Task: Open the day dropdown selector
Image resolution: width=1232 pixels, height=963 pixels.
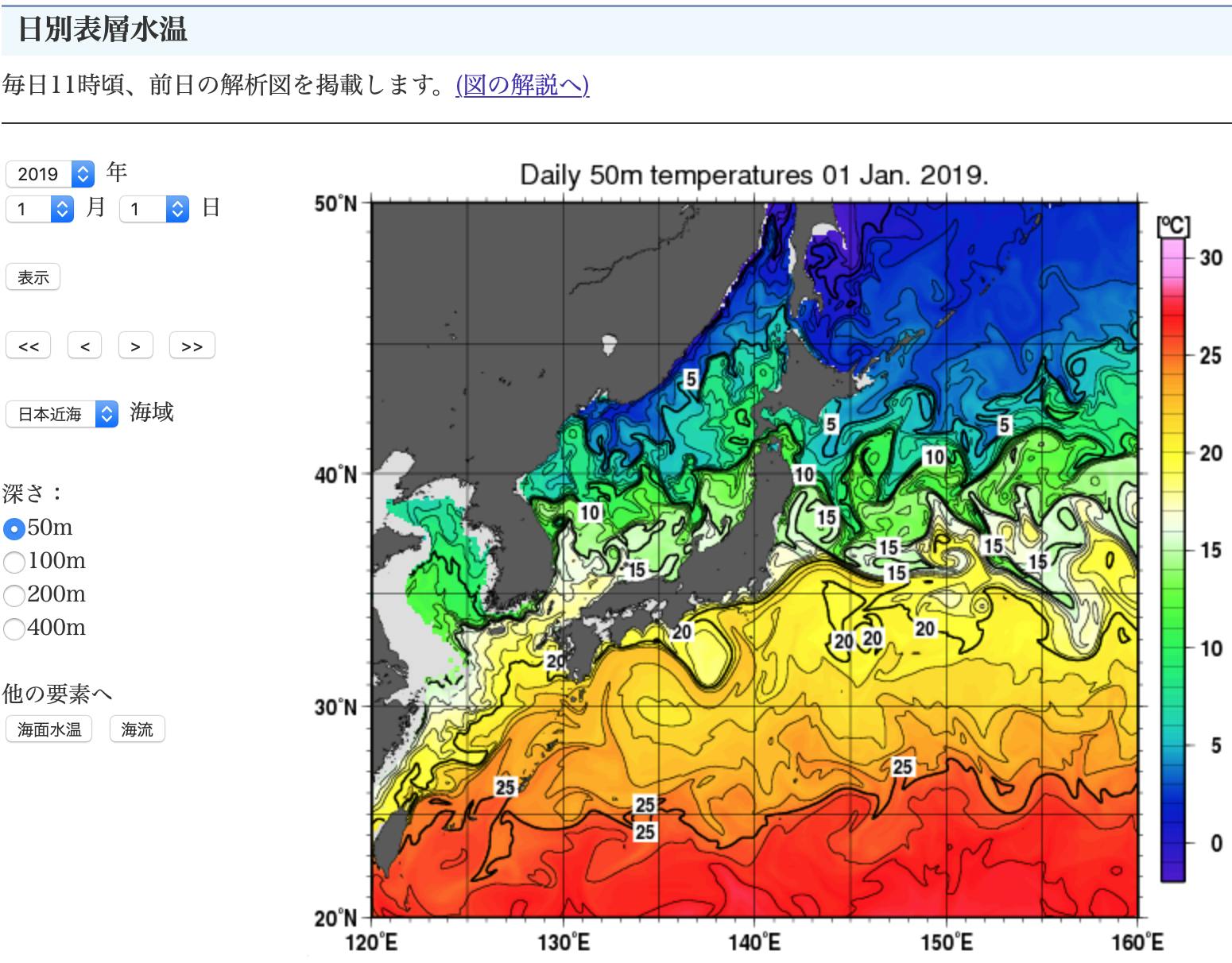Action: 153,209
